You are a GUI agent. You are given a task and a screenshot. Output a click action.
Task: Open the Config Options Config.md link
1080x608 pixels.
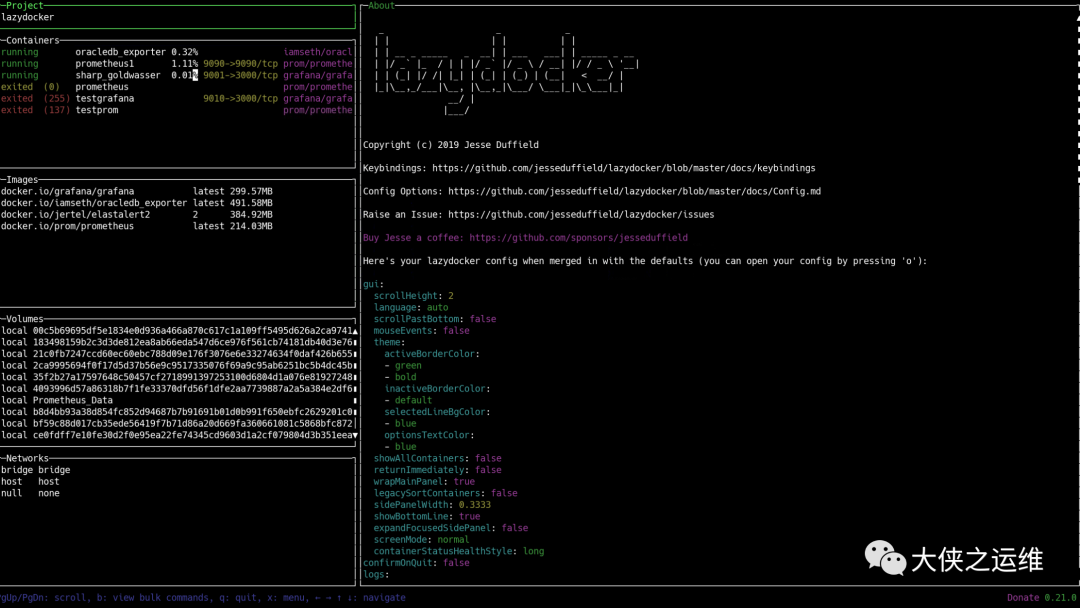(634, 191)
